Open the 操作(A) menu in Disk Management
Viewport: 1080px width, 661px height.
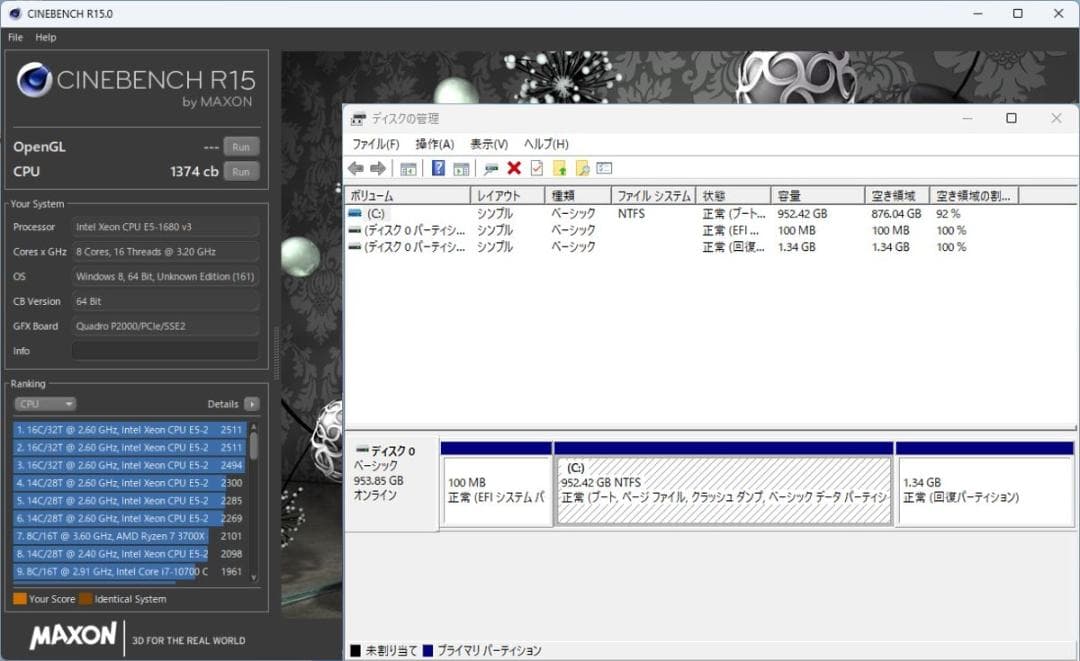pyautogui.click(x=434, y=143)
